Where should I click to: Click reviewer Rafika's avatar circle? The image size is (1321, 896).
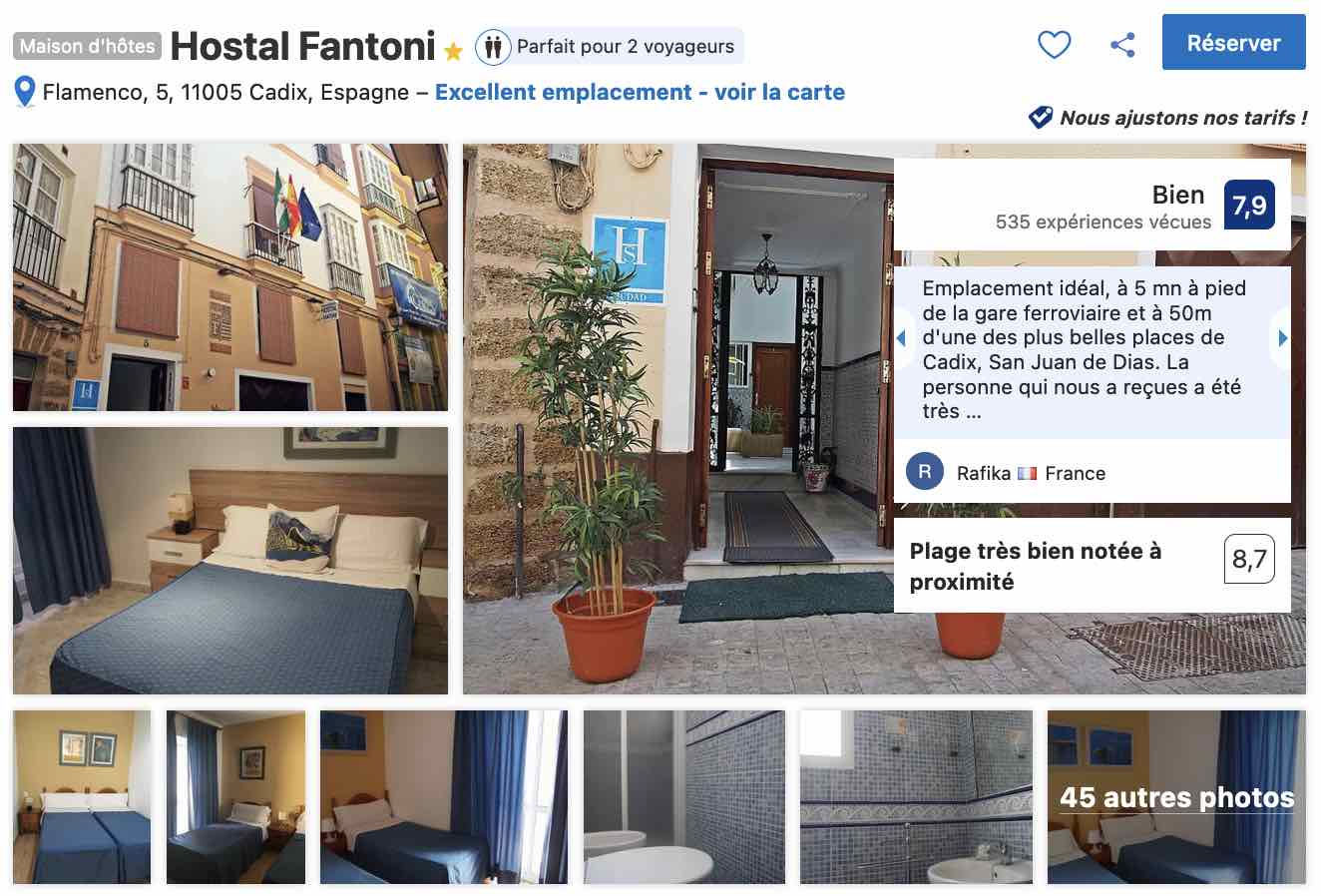pos(925,472)
